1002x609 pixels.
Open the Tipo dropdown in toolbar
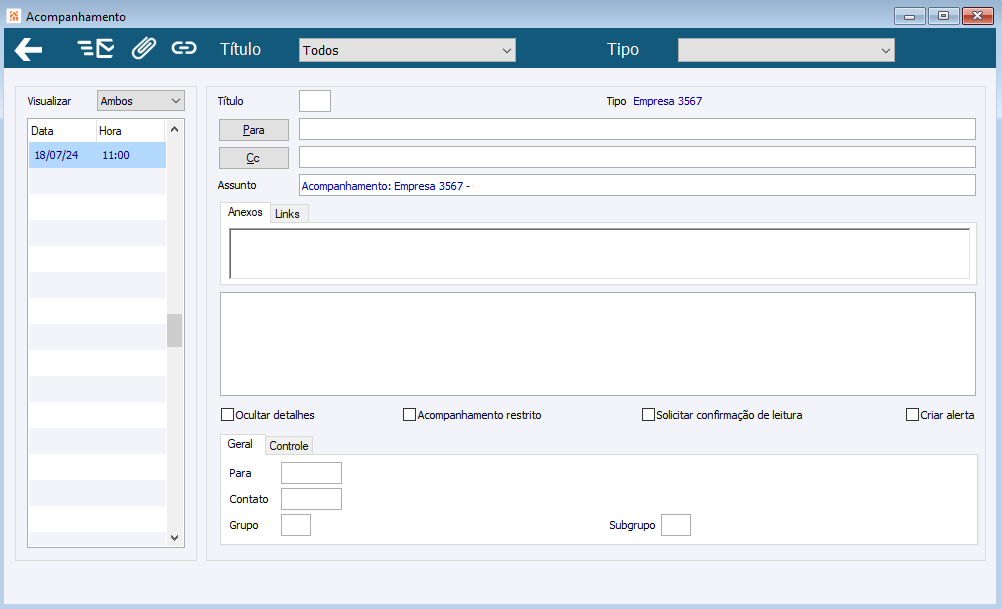[x=786, y=50]
